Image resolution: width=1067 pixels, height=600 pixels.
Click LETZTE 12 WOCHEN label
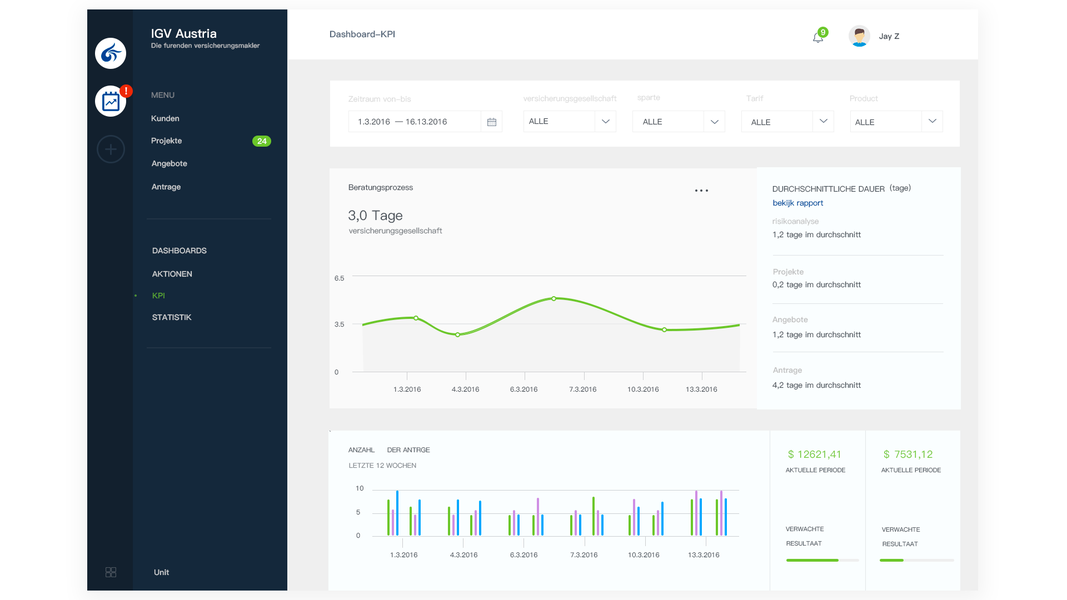[x=382, y=466]
